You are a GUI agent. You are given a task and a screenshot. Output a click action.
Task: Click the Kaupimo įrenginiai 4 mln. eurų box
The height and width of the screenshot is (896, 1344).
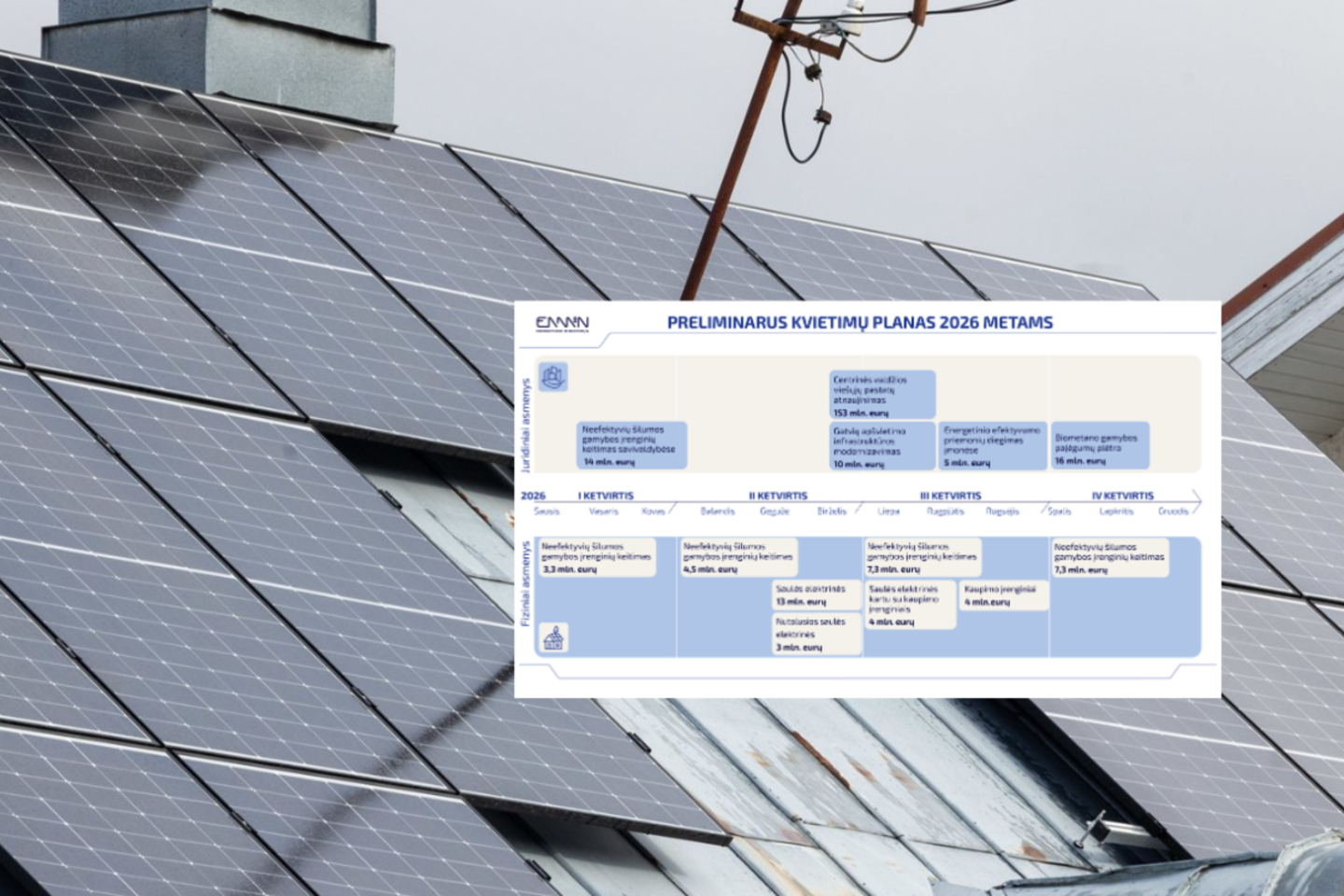coord(1002,595)
